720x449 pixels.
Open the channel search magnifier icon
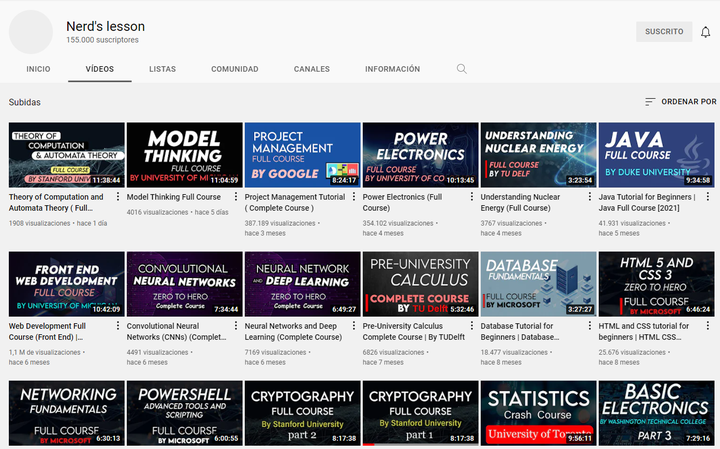pyautogui.click(x=461, y=69)
